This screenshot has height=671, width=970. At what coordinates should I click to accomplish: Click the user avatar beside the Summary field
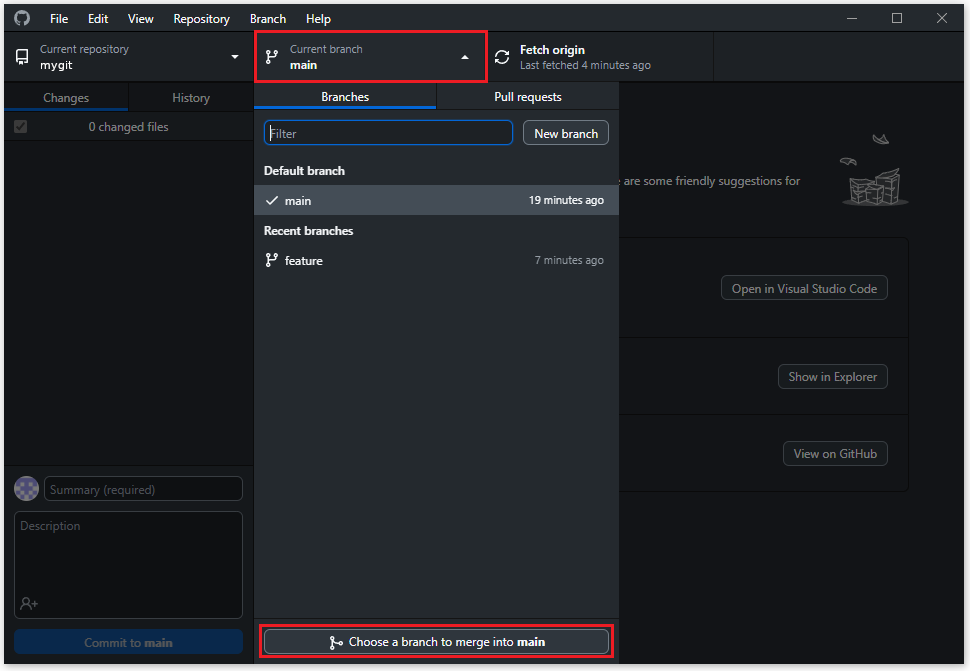point(27,489)
